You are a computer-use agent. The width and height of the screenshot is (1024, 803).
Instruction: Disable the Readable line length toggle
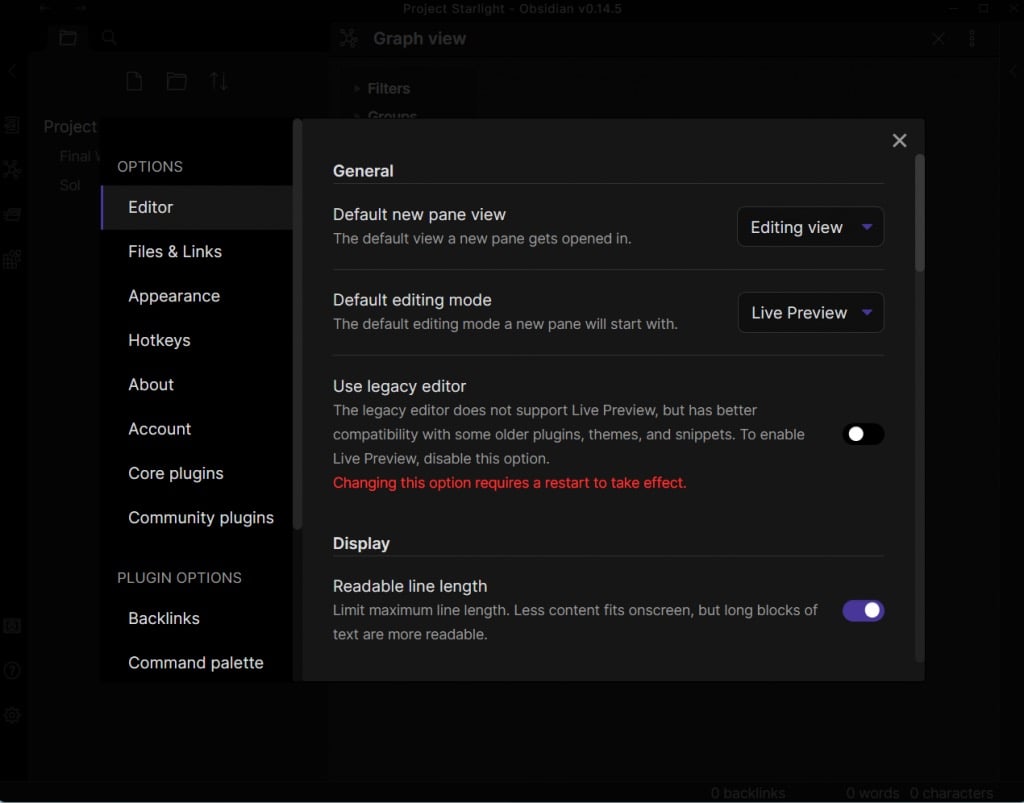pyautogui.click(x=863, y=610)
